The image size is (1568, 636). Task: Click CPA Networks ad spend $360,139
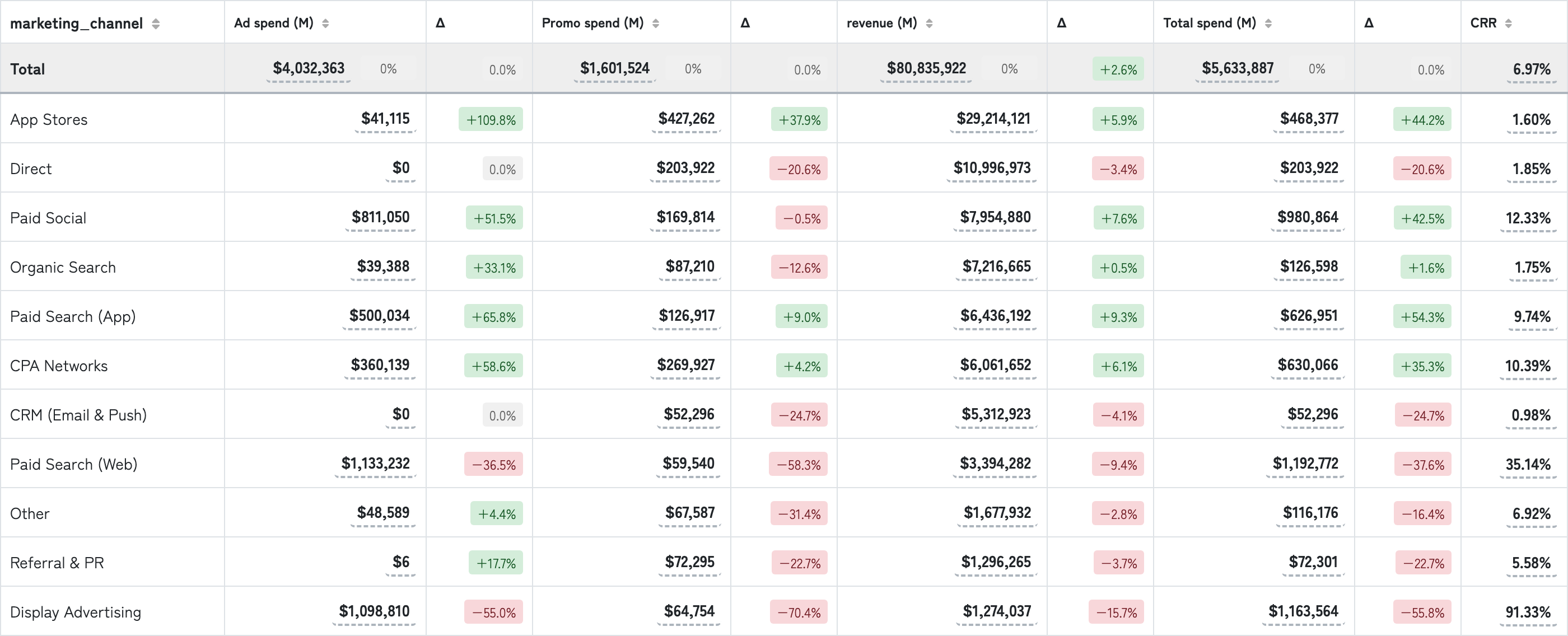[380, 365]
